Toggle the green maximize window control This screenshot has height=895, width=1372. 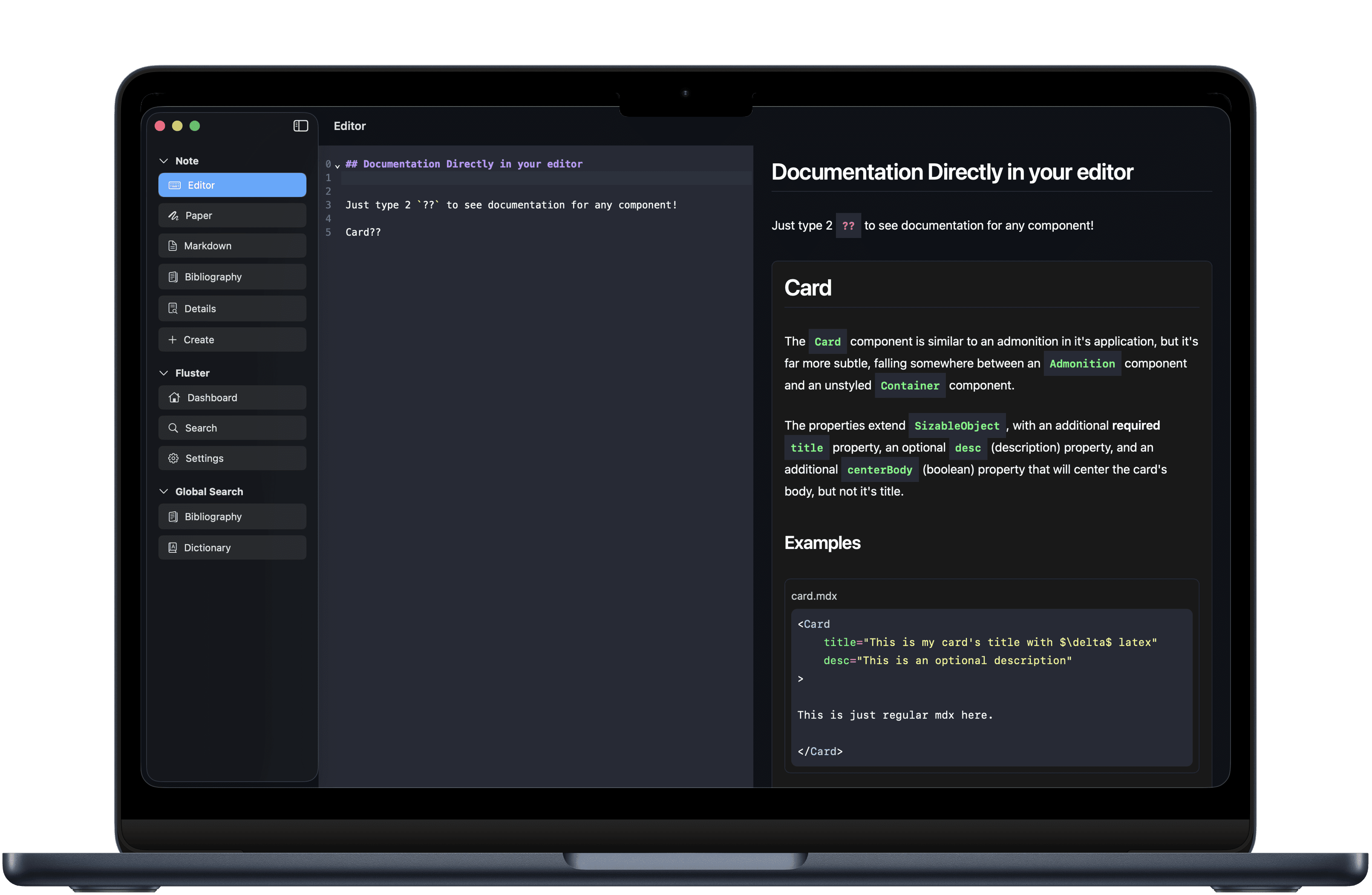(195, 126)
